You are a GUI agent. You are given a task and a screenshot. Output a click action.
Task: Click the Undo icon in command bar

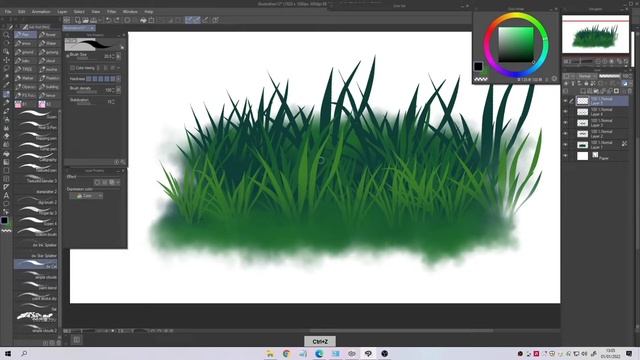tap(109, 20)
